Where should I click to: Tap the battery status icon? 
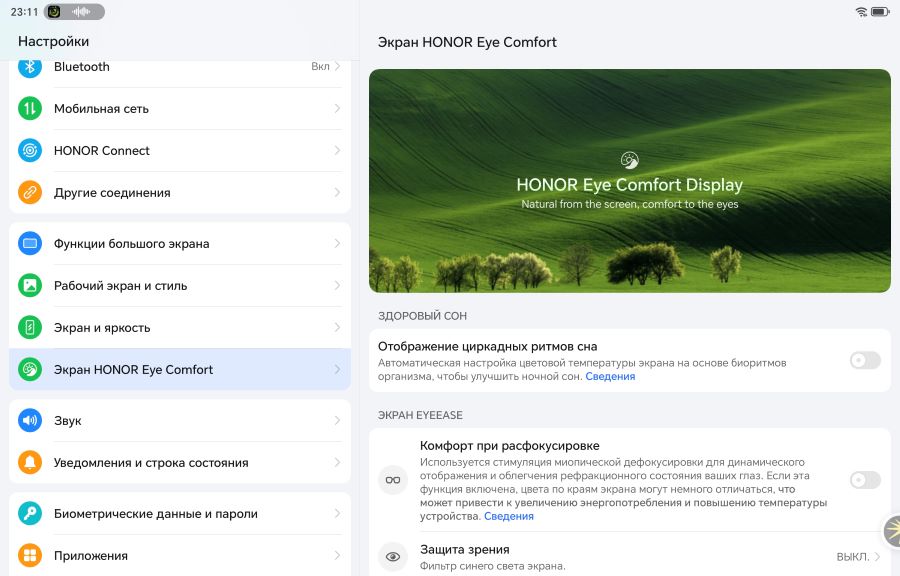[x=880, y=11]
